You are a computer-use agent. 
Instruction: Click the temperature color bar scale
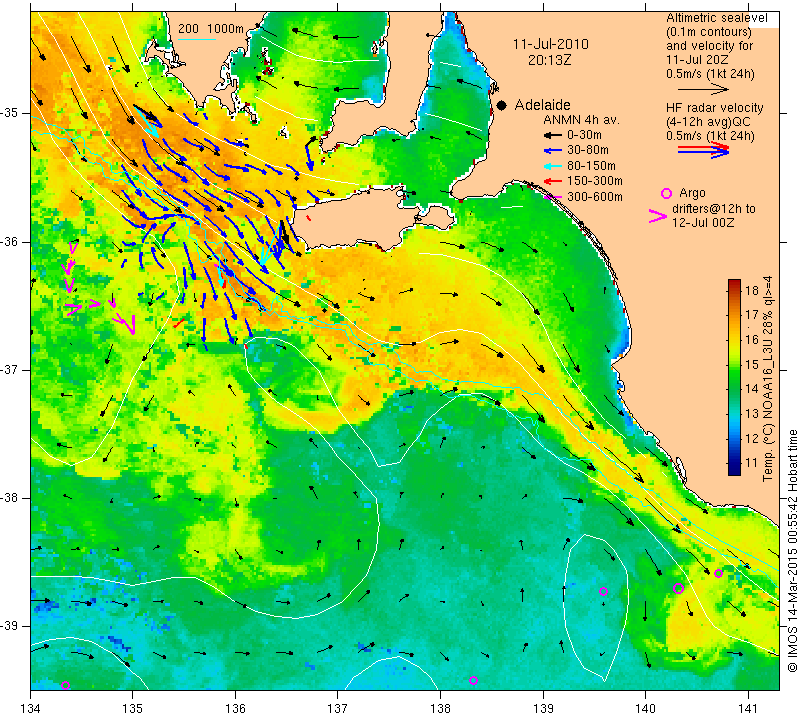tap(734, 378)
